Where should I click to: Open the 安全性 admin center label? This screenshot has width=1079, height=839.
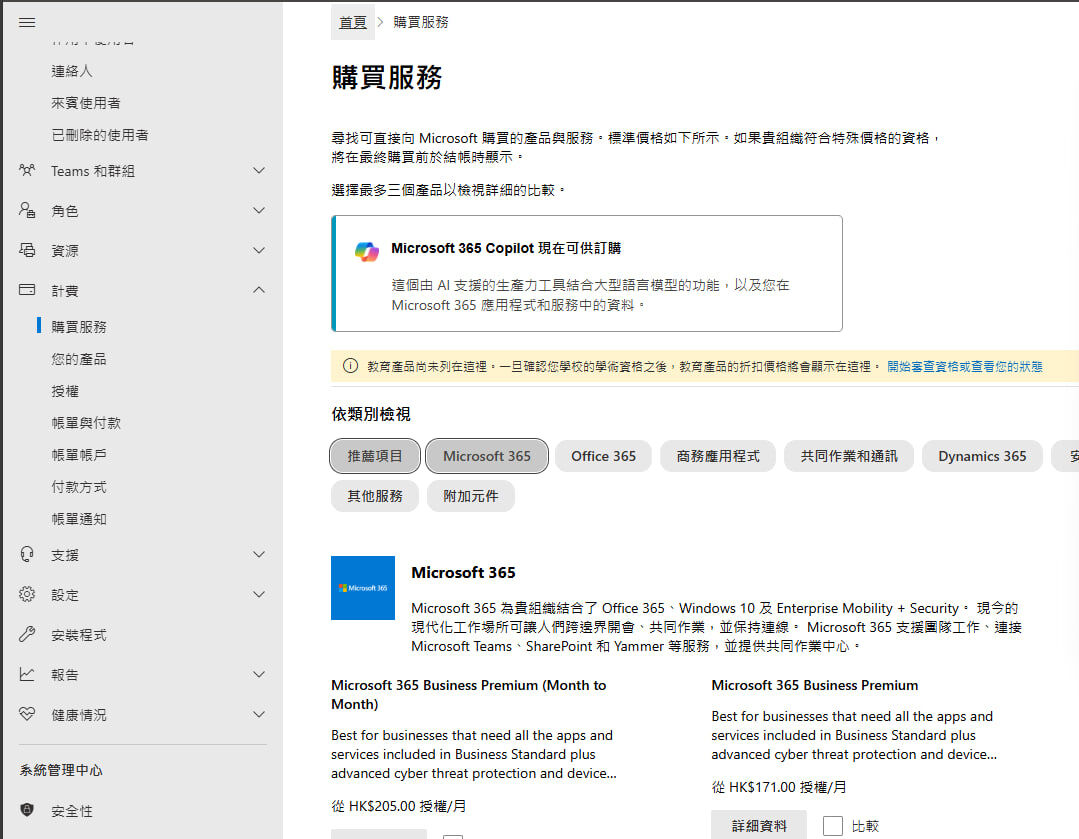[x=72, y=811]
